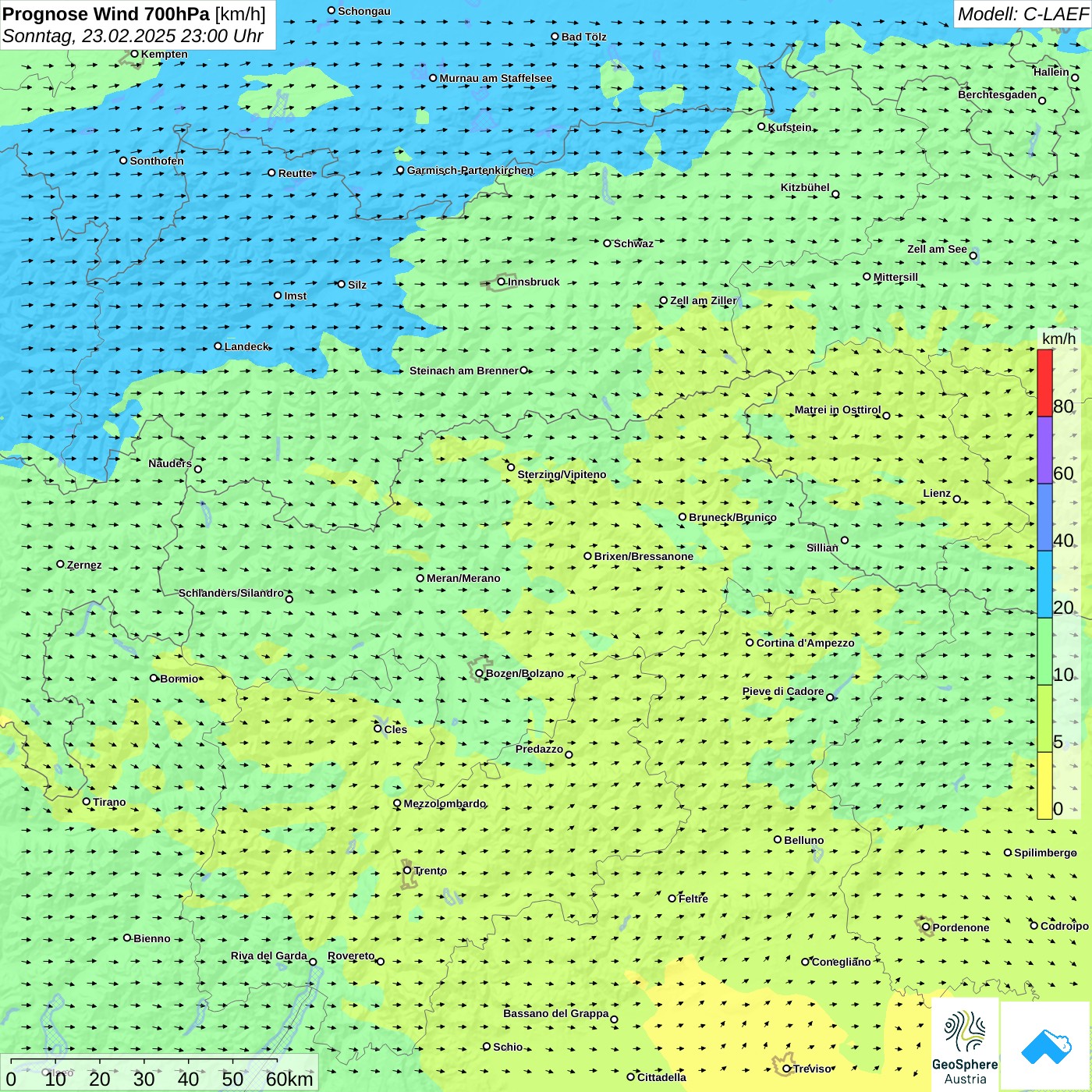The image size is (1092, 1092).
Task: Click the Bozen/Bolzano city marker
Action: (479, 673)
